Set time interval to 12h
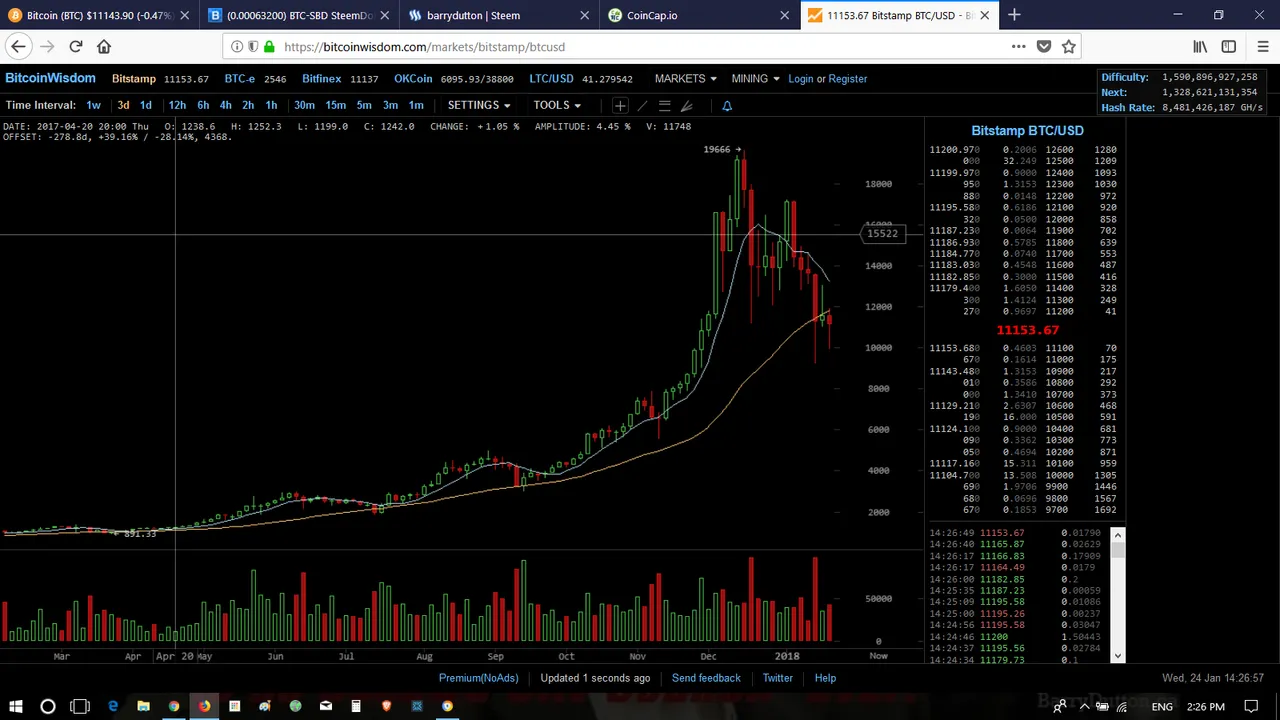This screenshot has height=720, width=1280. pyautogui.click(x=177, y=105)
